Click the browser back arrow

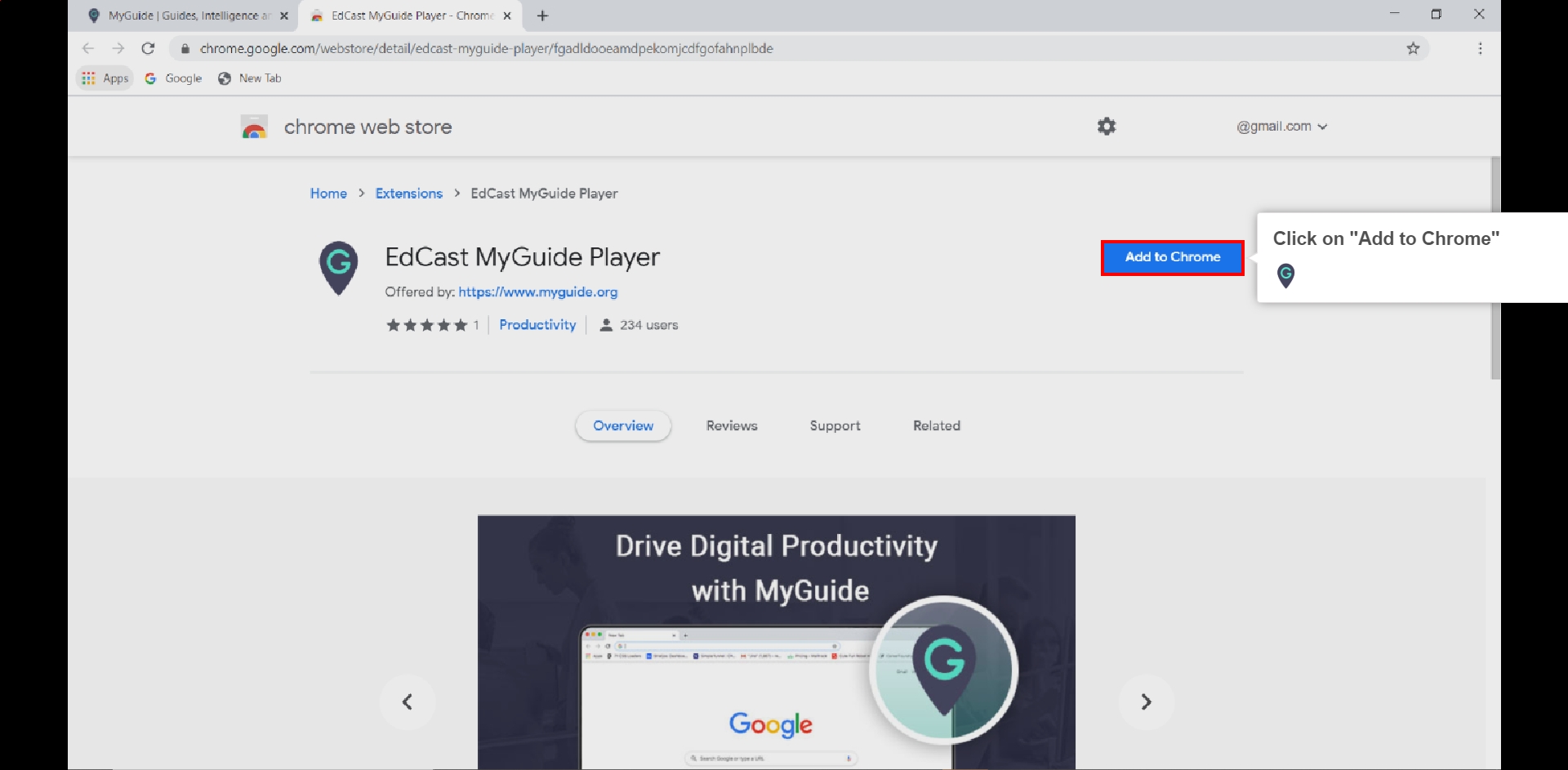[x=88, y=48]
